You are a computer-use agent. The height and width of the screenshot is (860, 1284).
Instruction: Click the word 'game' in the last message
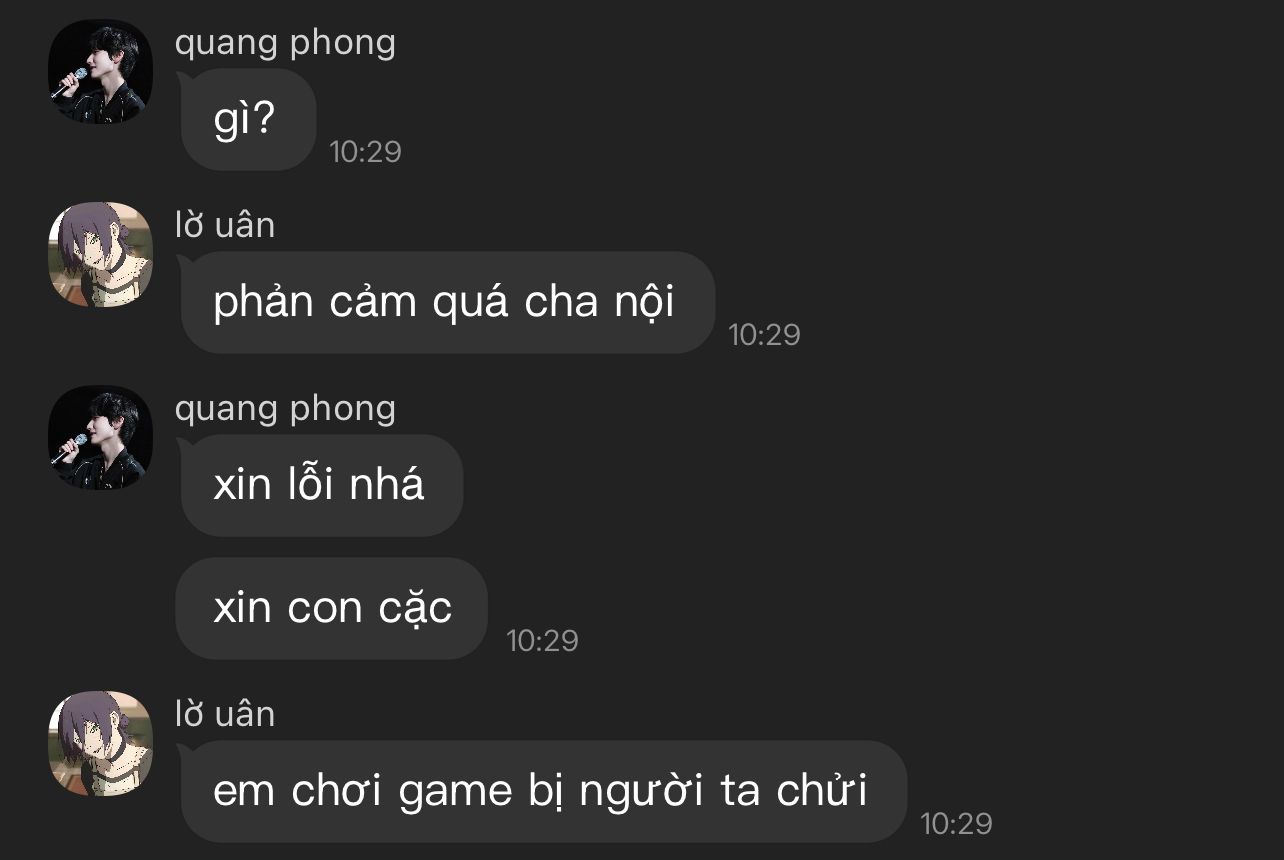point(456,793)
